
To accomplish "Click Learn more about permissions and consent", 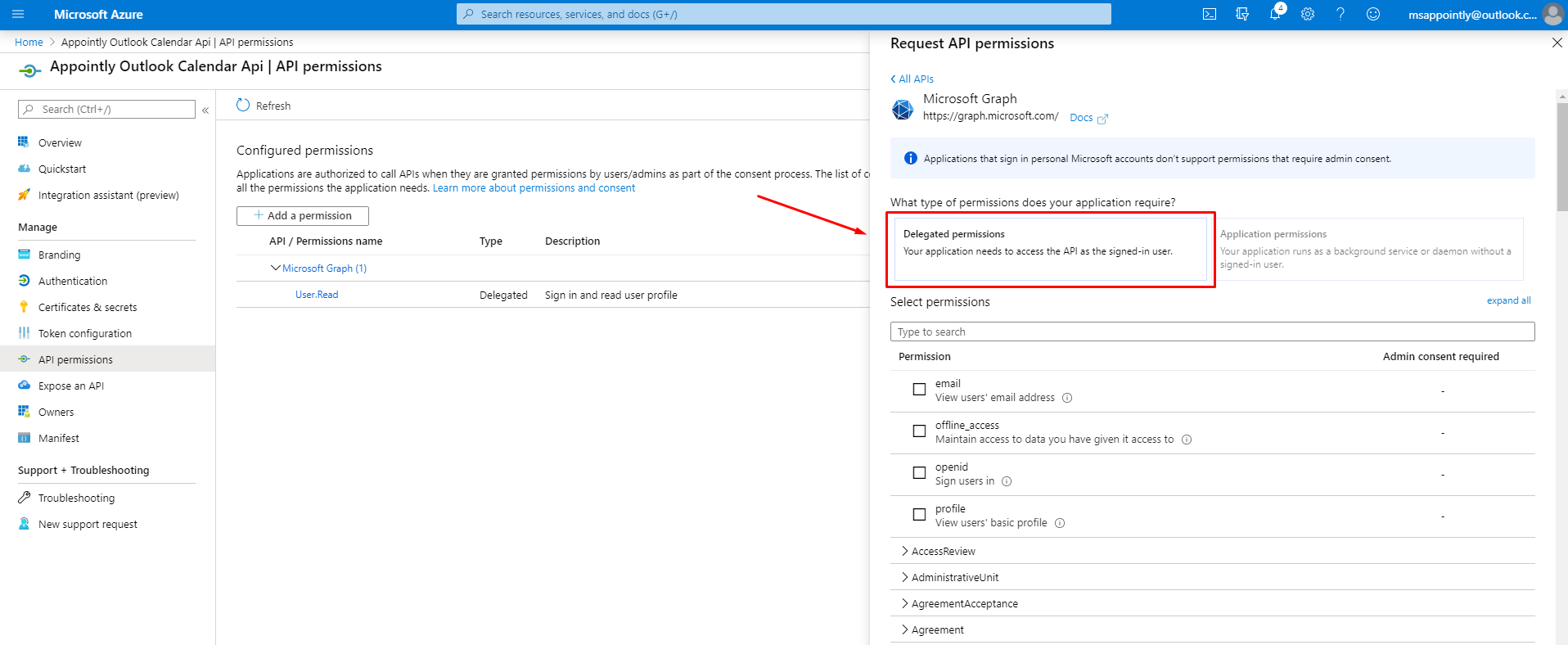I will click(x=534, y=187).
